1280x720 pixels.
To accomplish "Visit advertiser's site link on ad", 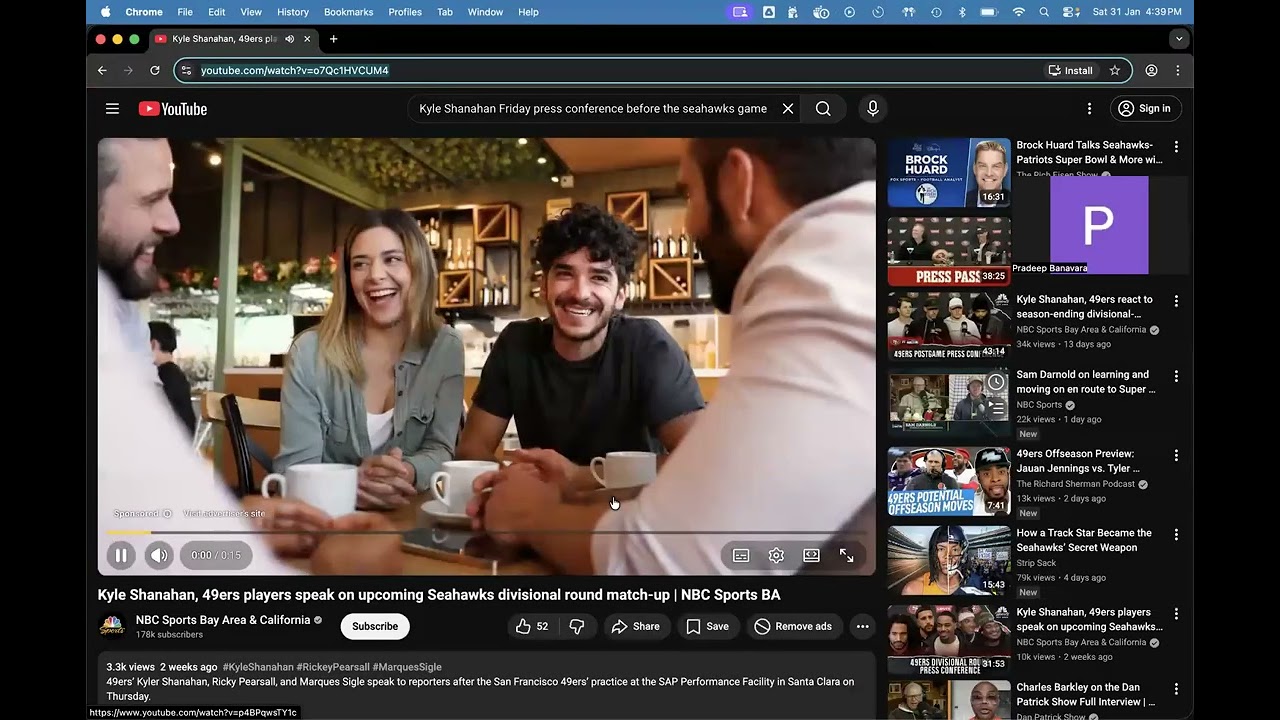I will (x=224, y=514).
